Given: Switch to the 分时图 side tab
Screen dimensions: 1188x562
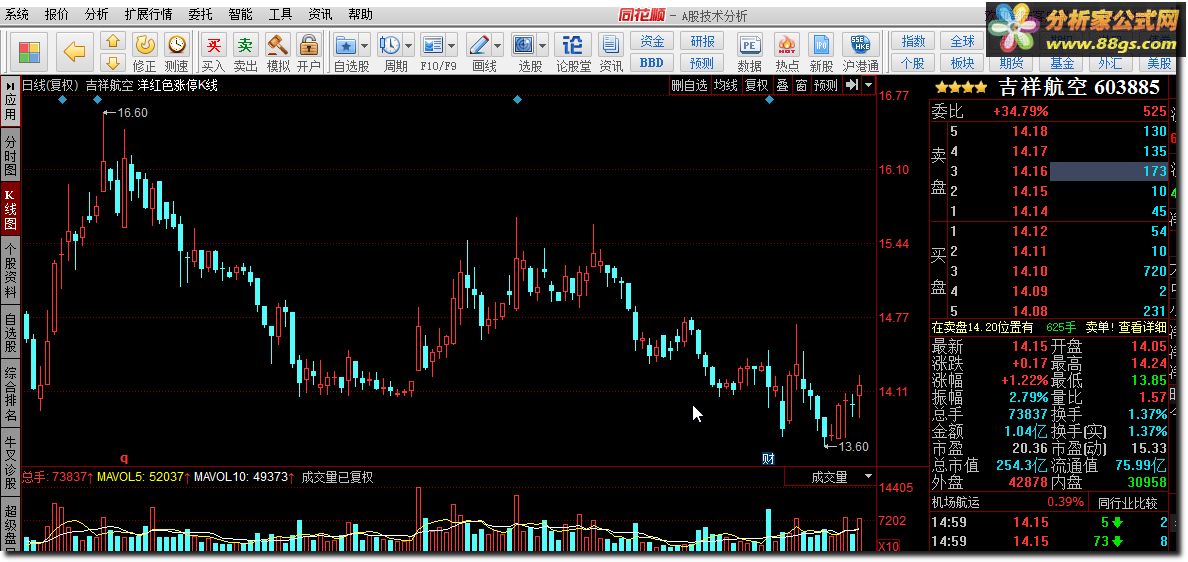Looking at the screenshot, I should (x=10, y=156).
